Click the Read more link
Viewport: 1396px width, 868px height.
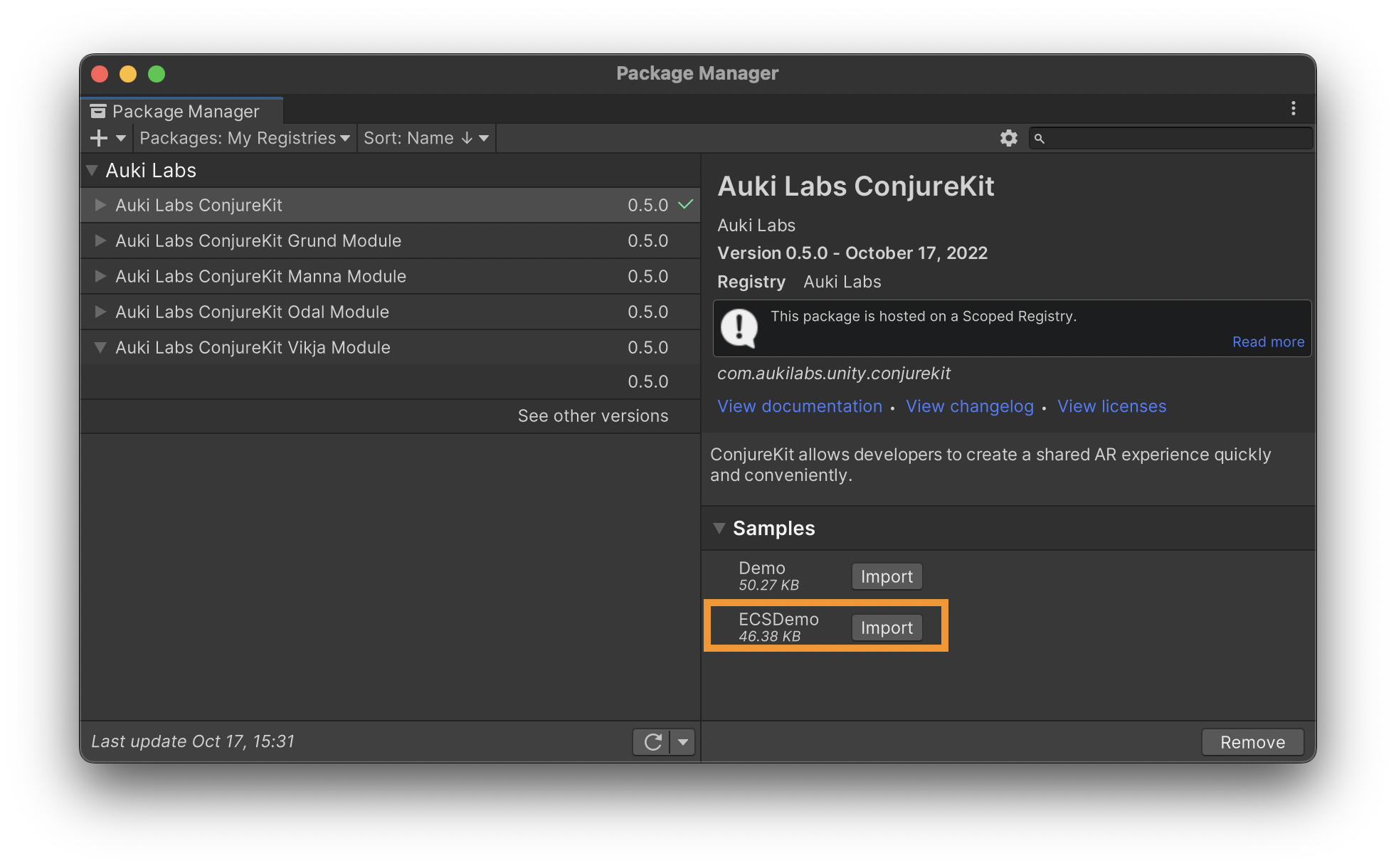[x=1268, y=342]
